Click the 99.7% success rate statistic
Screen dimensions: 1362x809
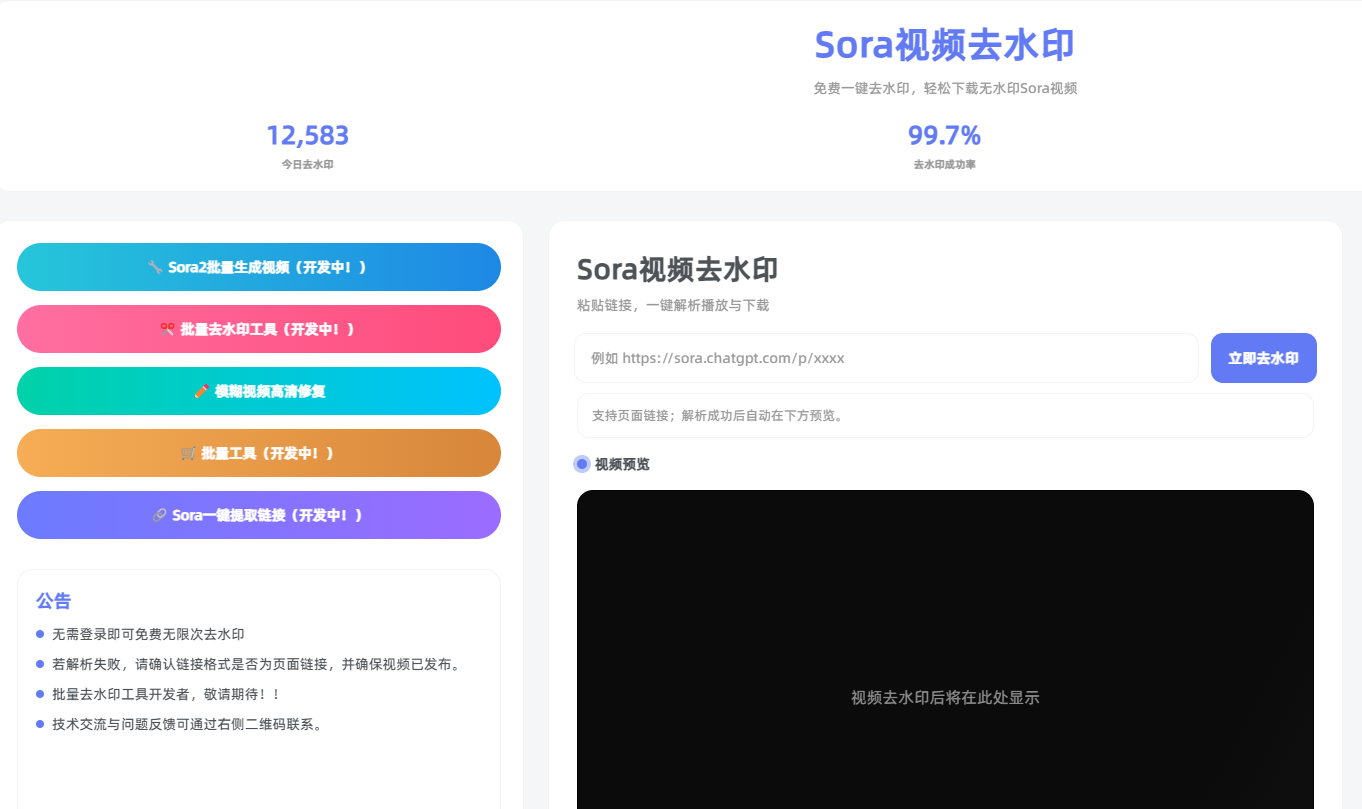(944, 136)
